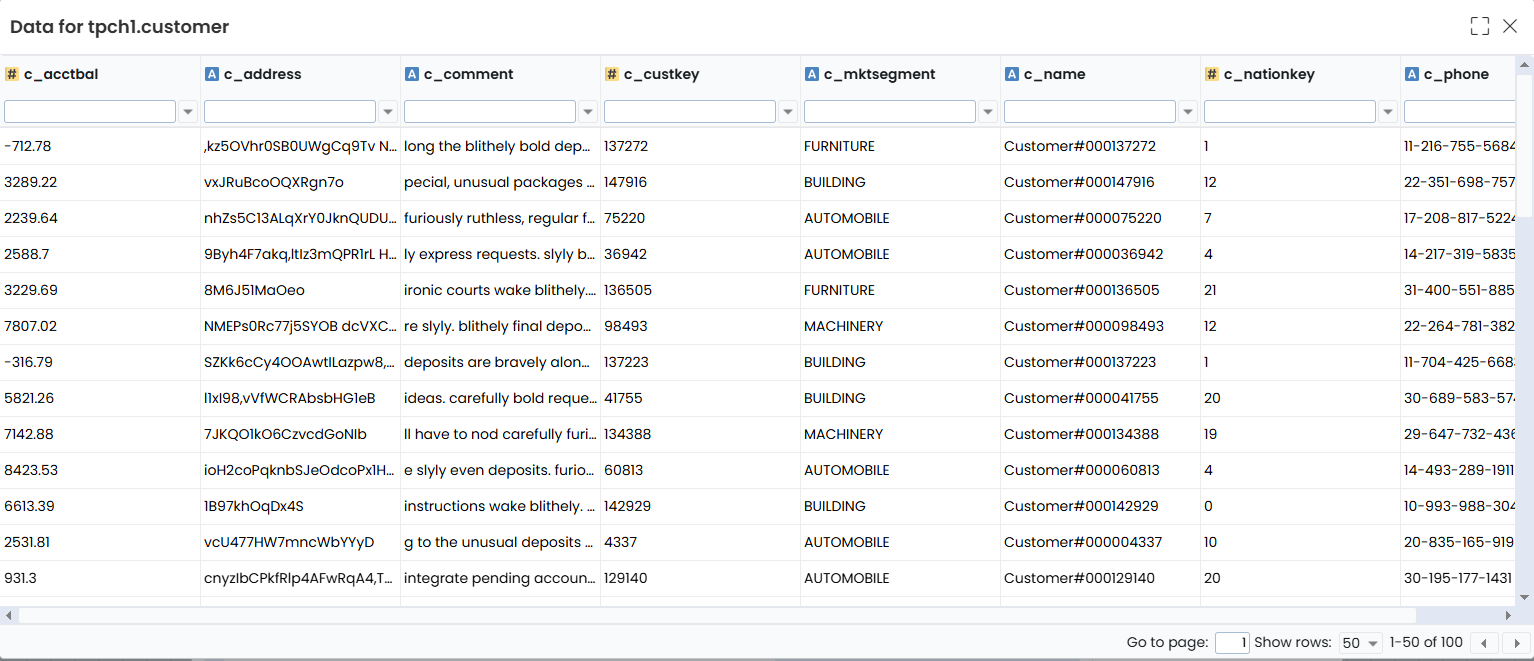The height and width of the screenshot is (661, 1534).
Task: Click the numeric type icon of c_custkey
Action: [612, 74]
